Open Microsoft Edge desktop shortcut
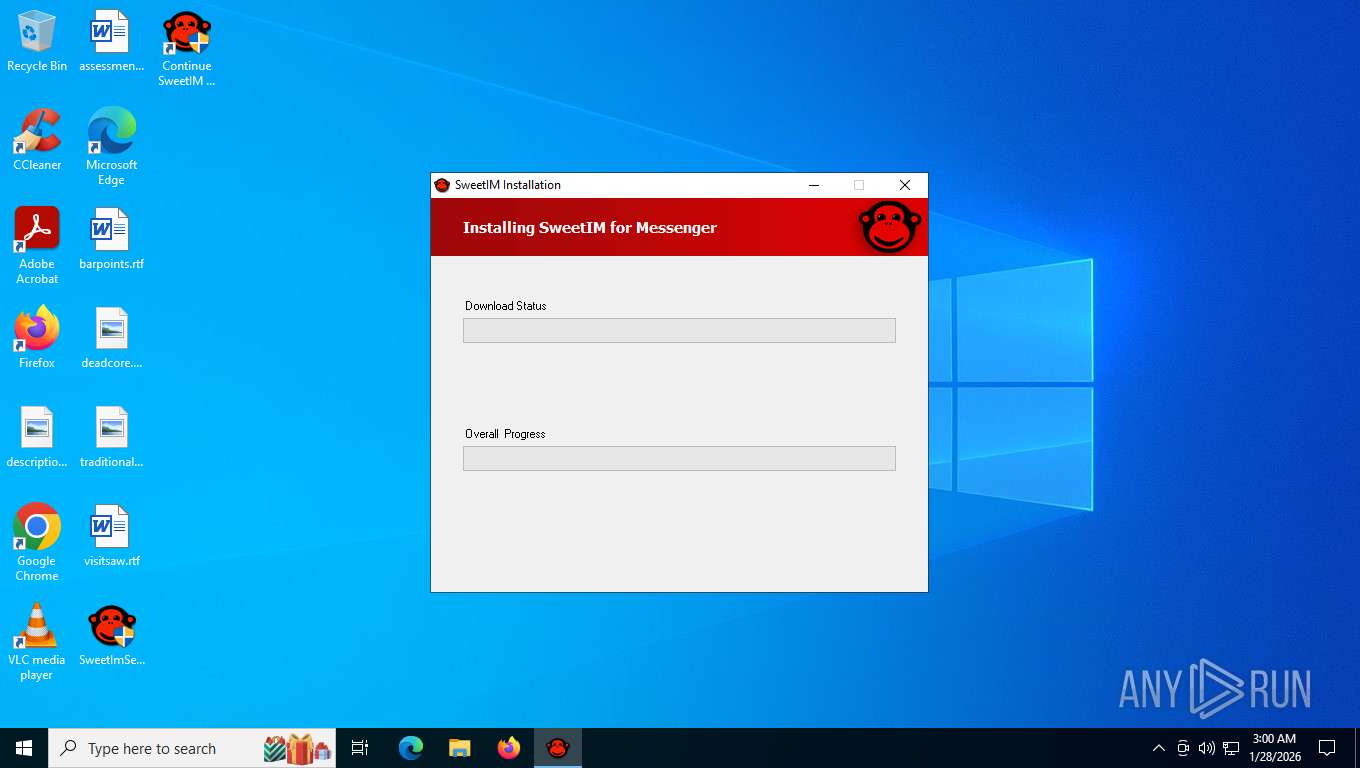Viewport: 1360px width, 768px height. (x=111, y=147)
